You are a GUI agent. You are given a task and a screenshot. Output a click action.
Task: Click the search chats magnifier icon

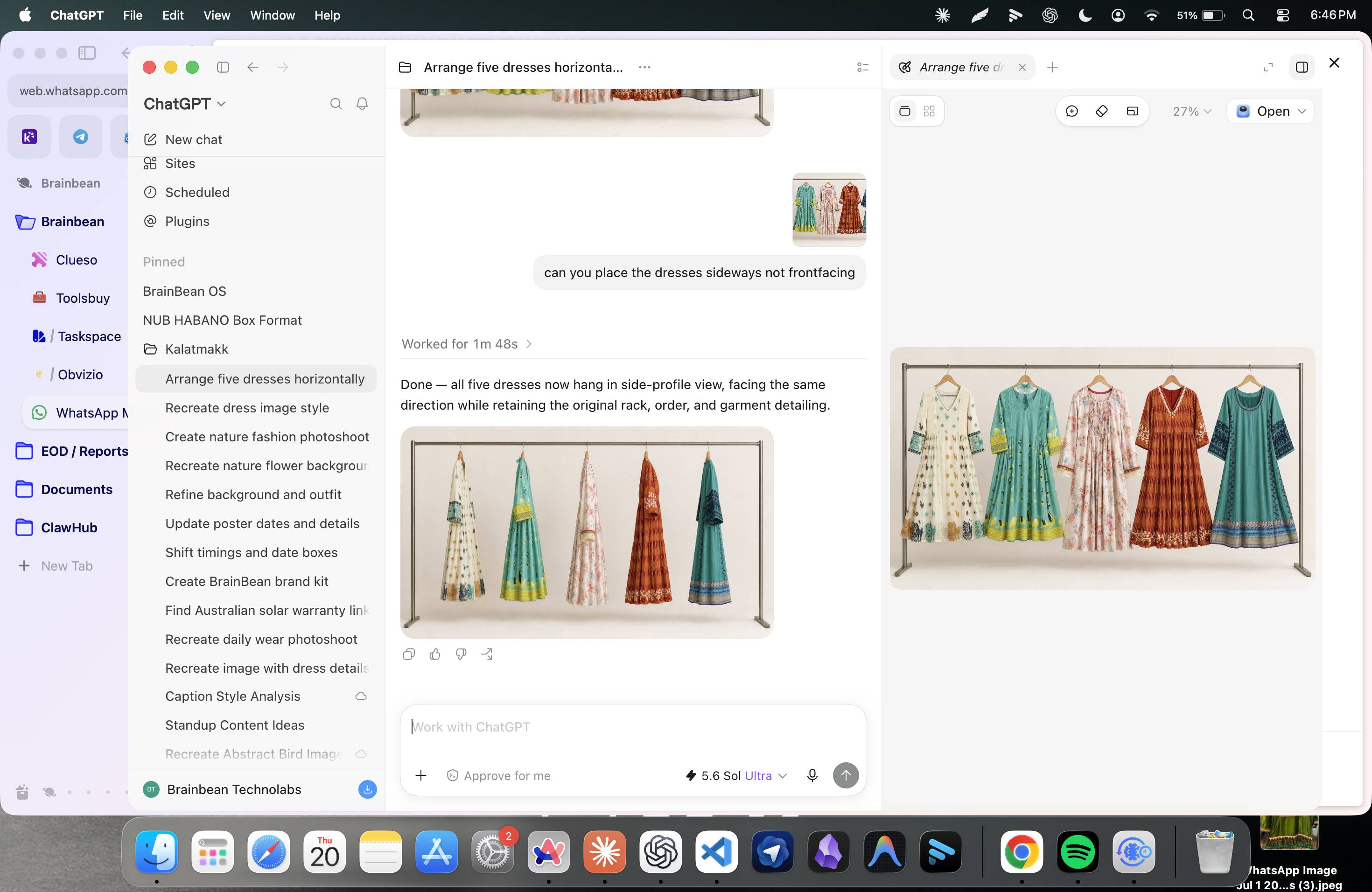point(336,104)
